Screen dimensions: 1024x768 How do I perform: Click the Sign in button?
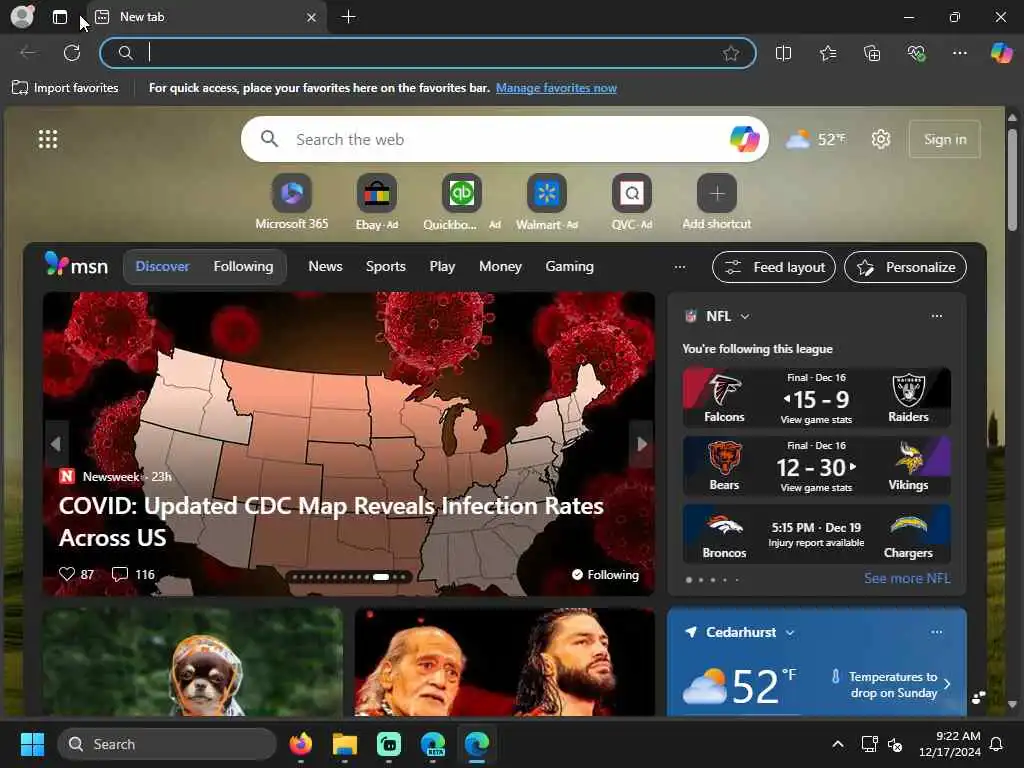(x=944, y=139)
